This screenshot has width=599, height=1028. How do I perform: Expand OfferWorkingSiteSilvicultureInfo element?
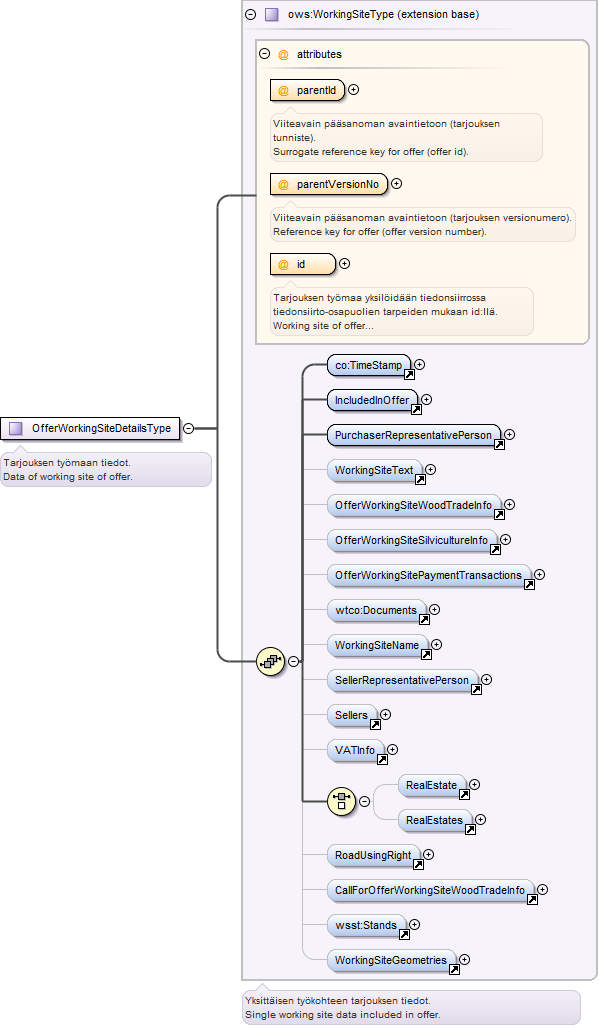pos(505,540)
